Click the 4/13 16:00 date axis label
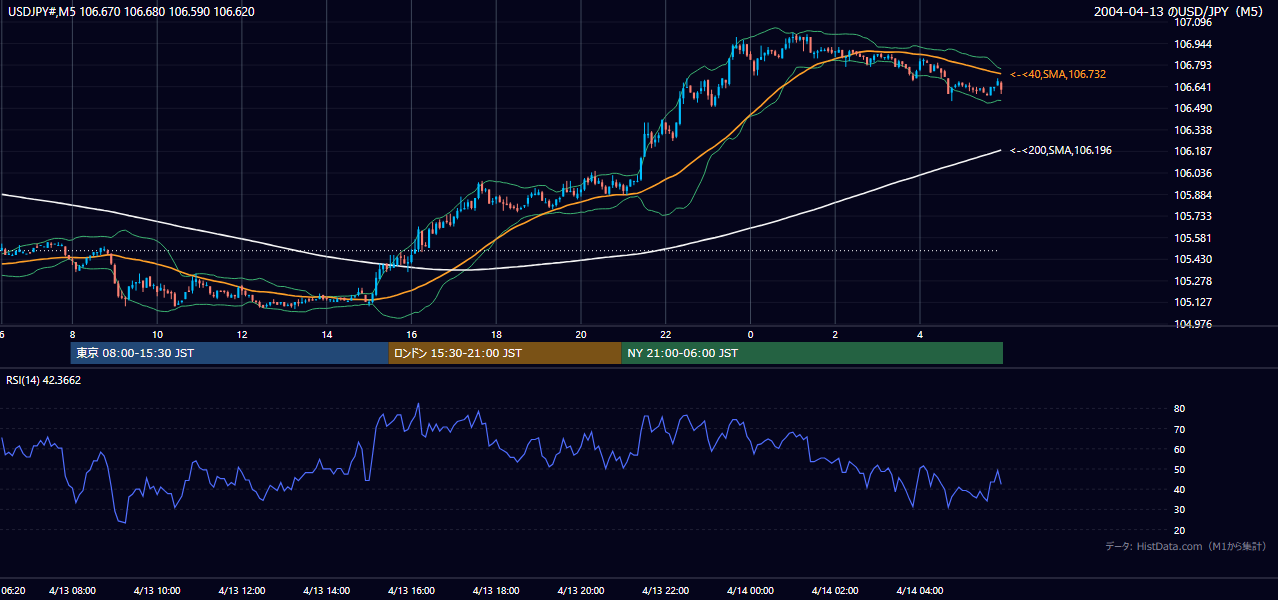Image resolution: width=1278 pixels, height=600 pixels. pyautogui.click(x=412, y=591)
